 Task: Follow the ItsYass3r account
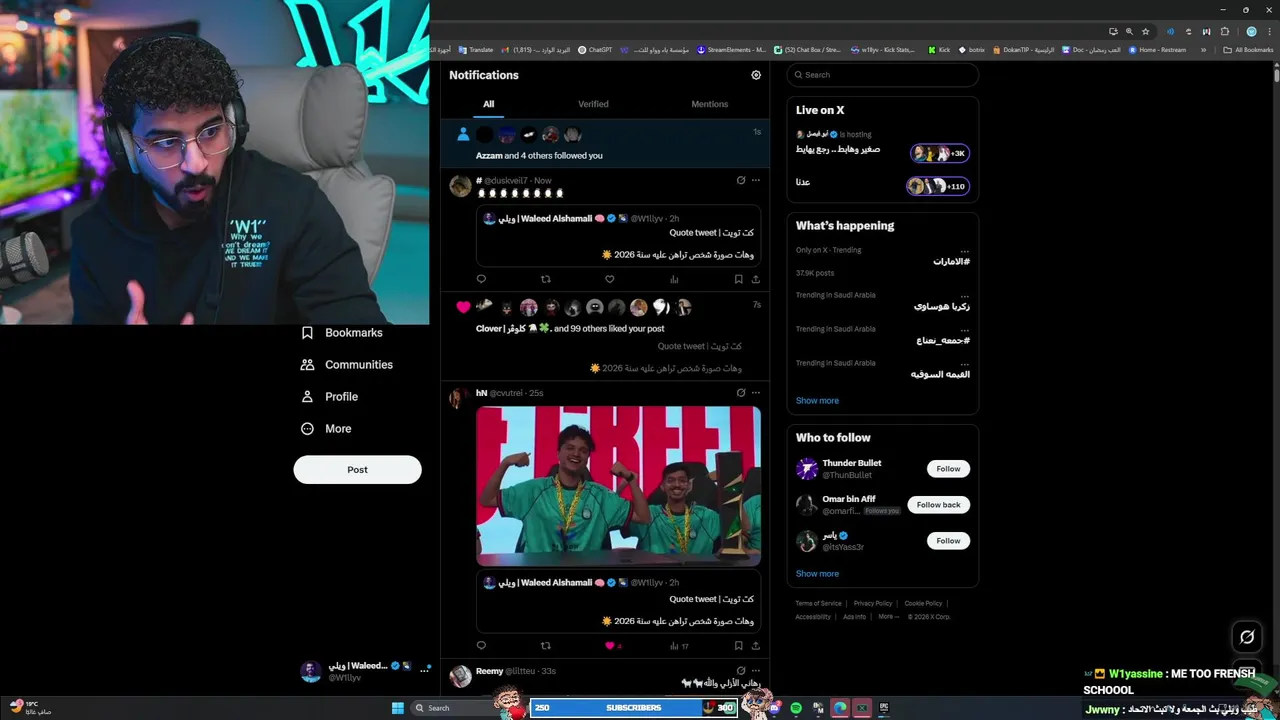[x=948, y=541]
